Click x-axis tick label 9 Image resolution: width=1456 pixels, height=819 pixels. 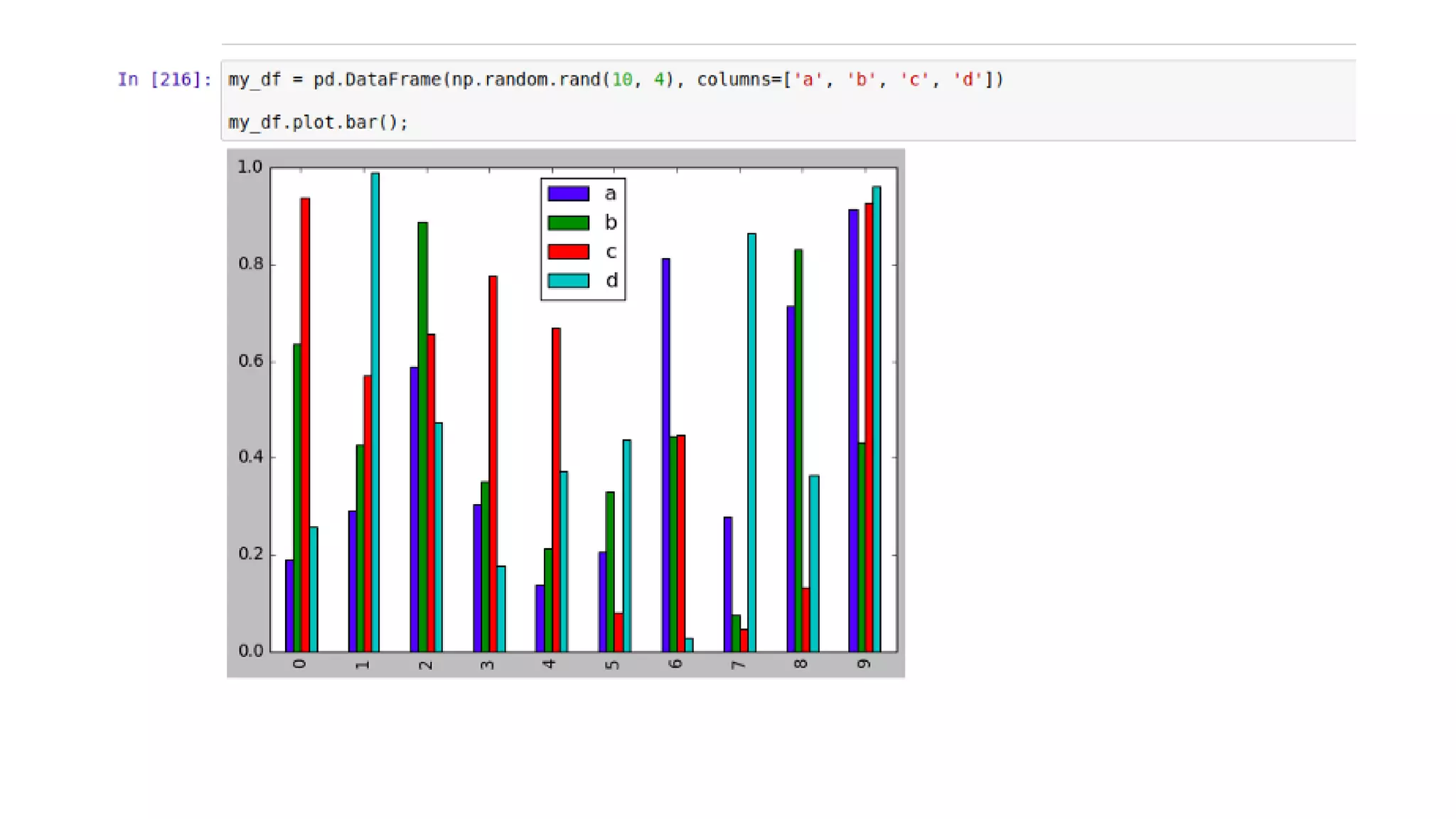pyautogui.click(x=864, y=664)
